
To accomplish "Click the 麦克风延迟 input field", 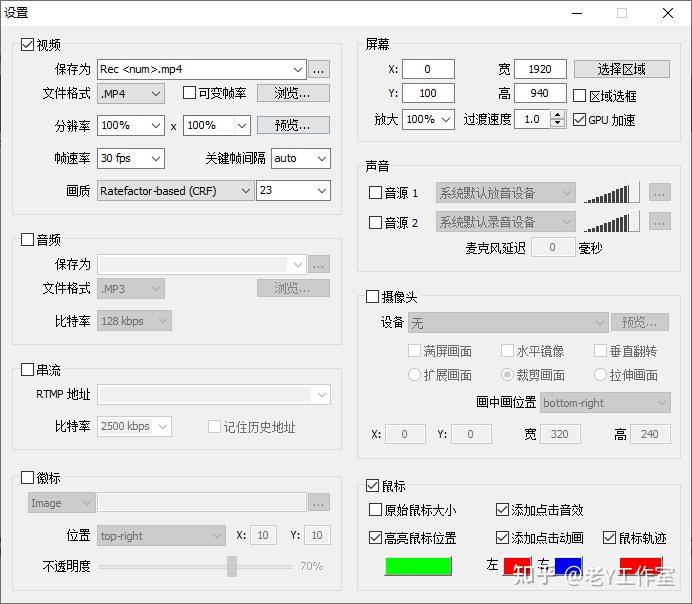I will (x=553, y=248).
